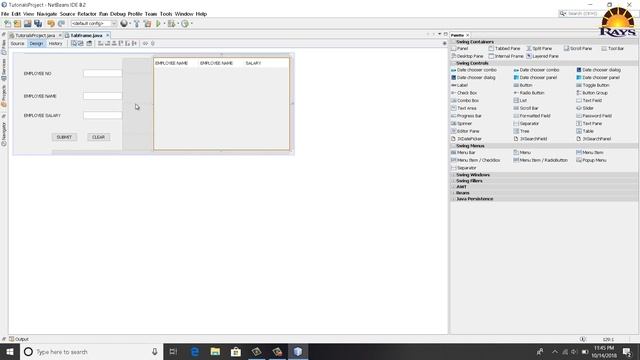This screenshot has width=640, height=360.
Task: Select the Progress Bar palette component
Action: pos(466,116)
